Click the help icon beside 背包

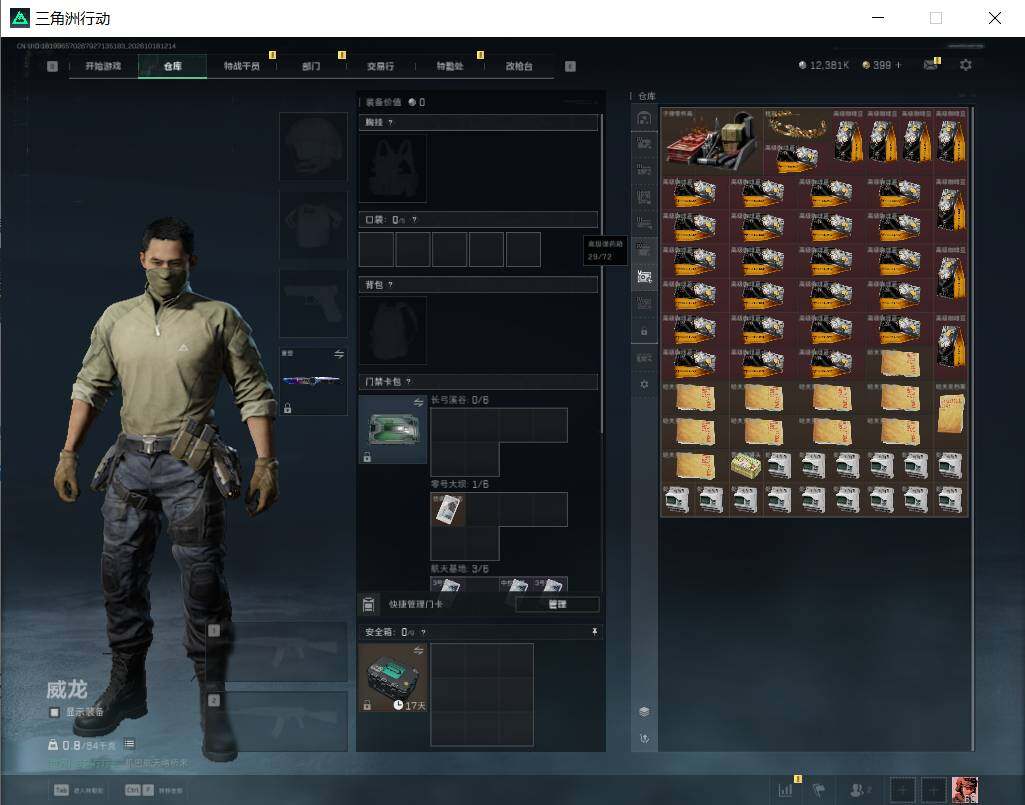click(390, 284)
